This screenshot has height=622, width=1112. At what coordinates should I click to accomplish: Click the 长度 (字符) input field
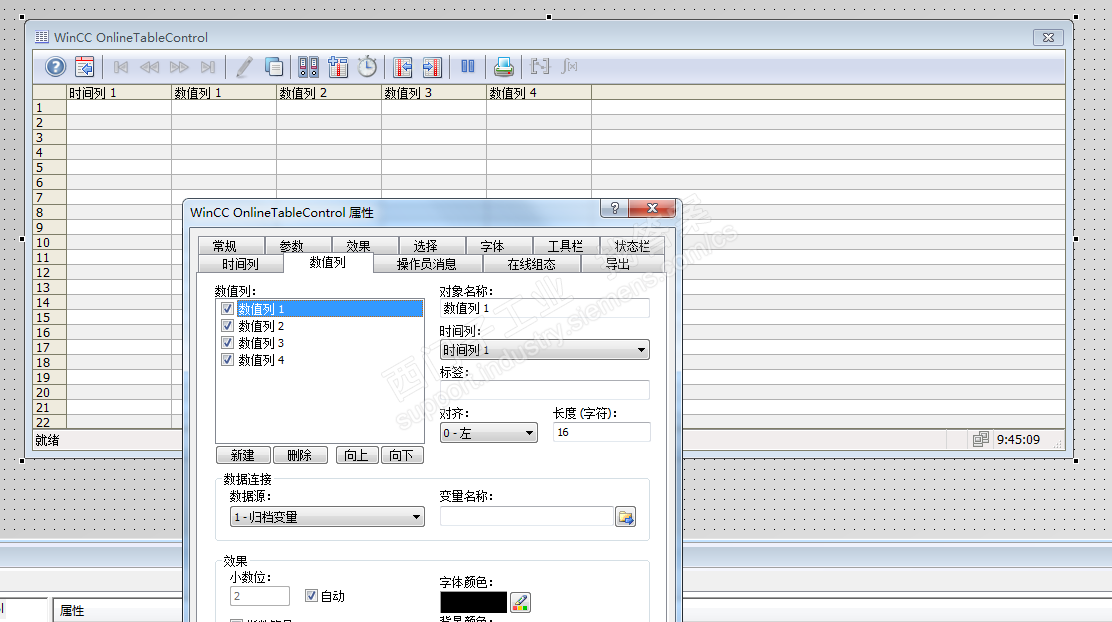[x=601, y=432]
